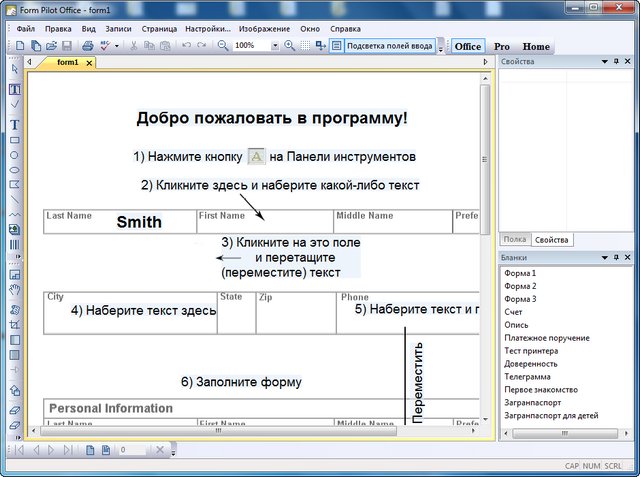
Task: Switch to Pro edition mode
Action: 501,46
